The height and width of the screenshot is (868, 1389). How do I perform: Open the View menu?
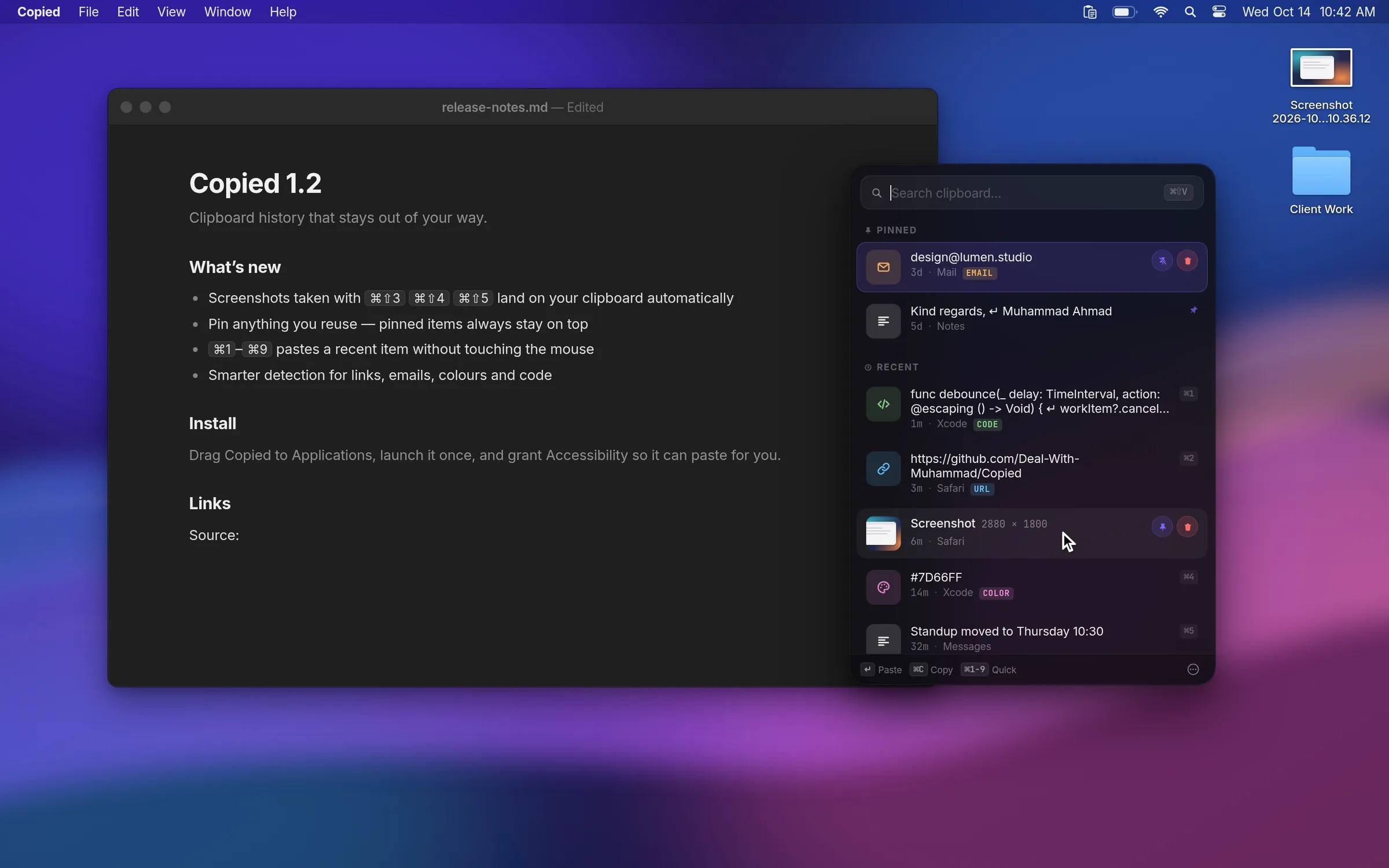click(171, 12)
